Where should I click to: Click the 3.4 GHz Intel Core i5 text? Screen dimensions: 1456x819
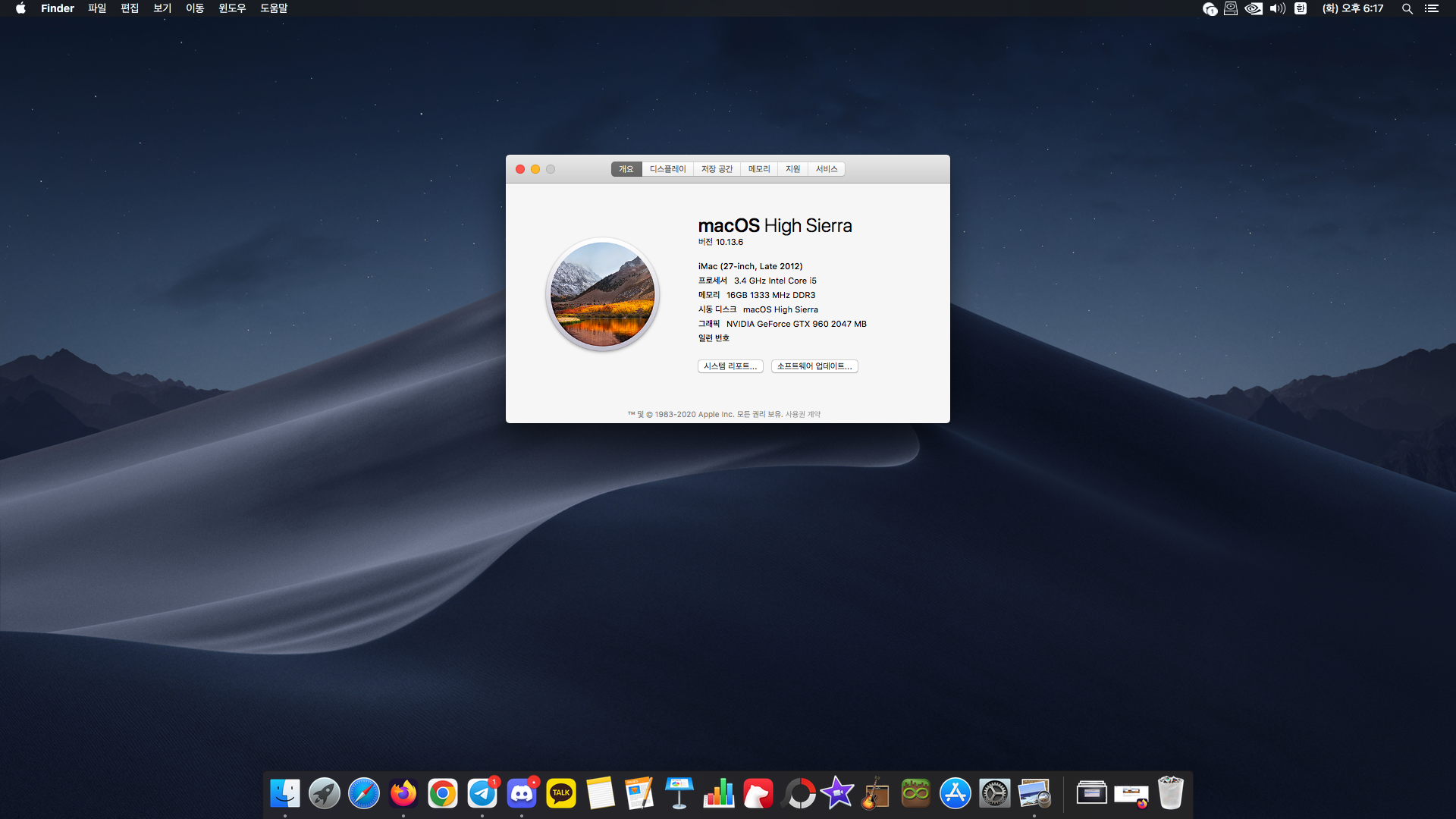pyautogui.click(x=775, y=281)
